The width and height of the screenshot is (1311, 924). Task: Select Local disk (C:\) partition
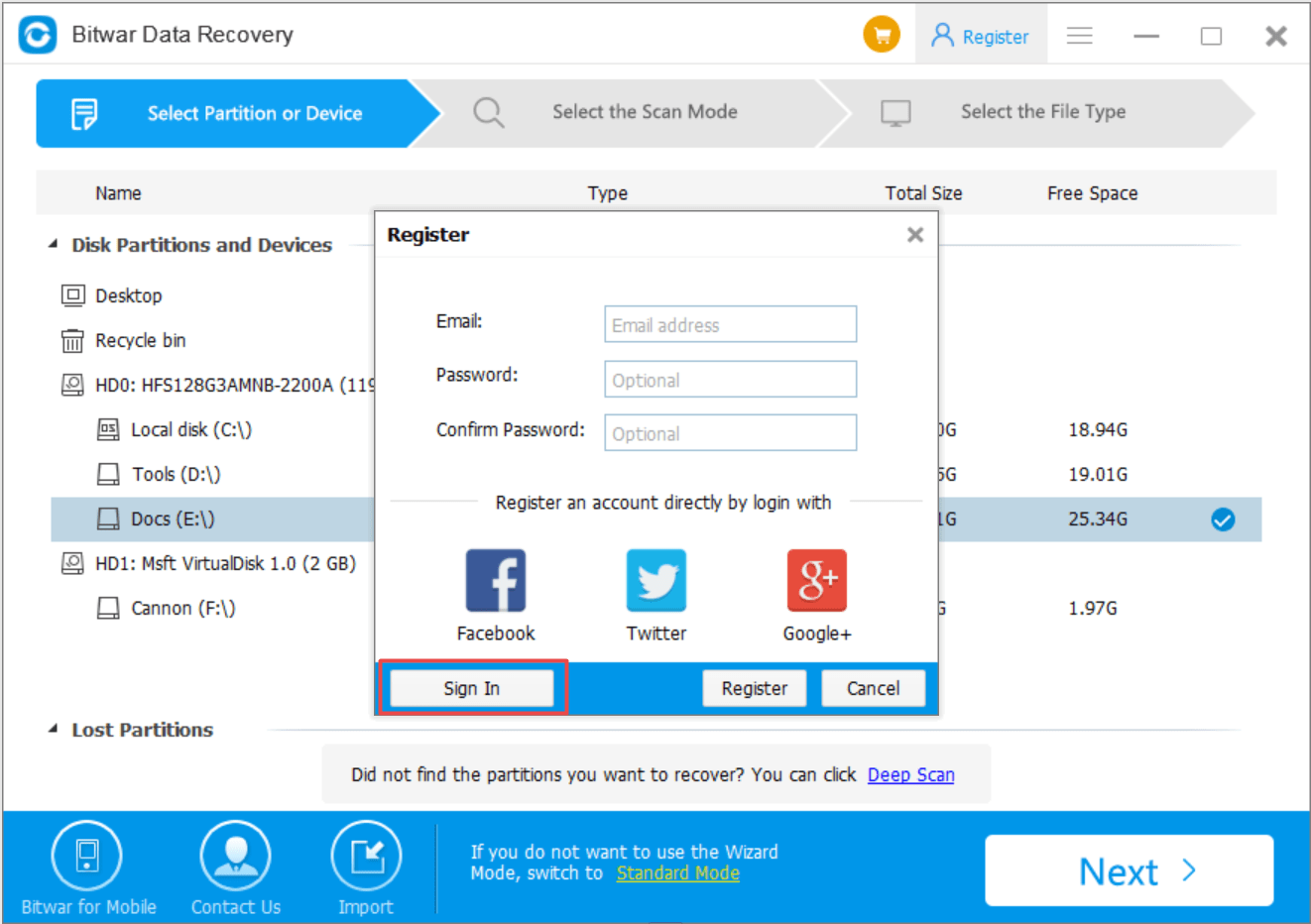point(191,429)
